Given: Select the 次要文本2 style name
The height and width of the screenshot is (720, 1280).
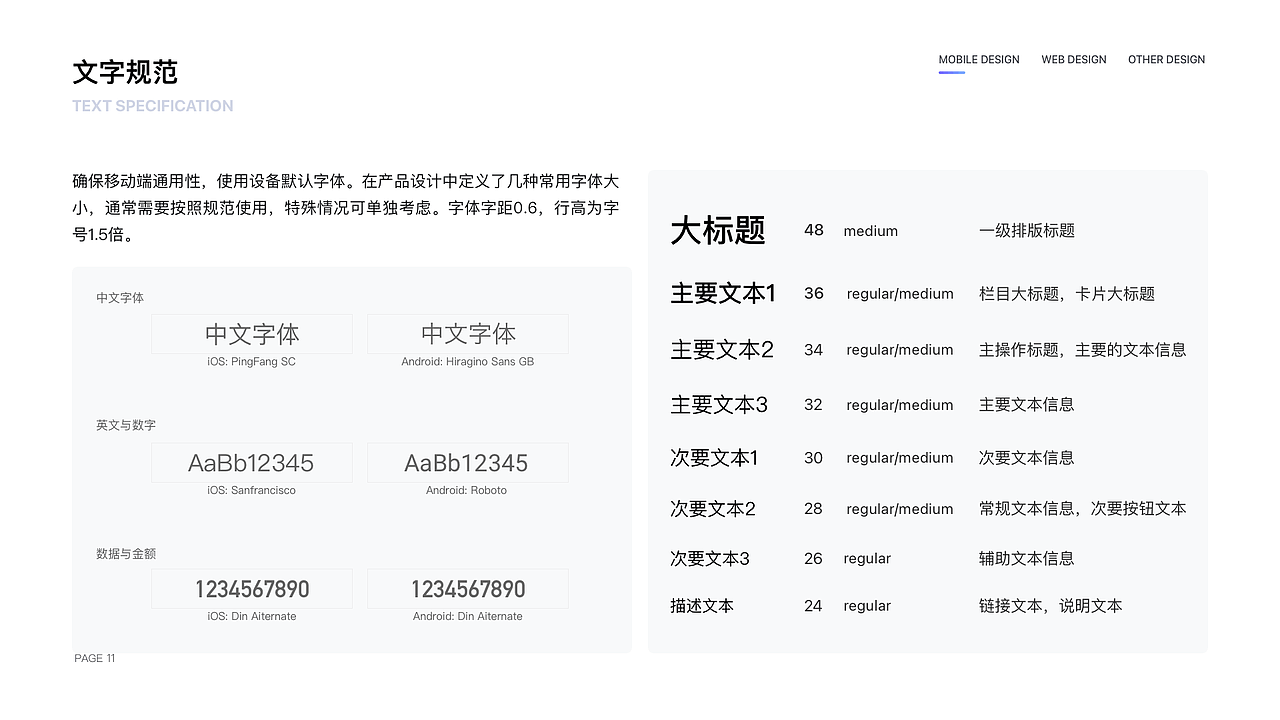Looking at the screenshot, I should (713, 509).
